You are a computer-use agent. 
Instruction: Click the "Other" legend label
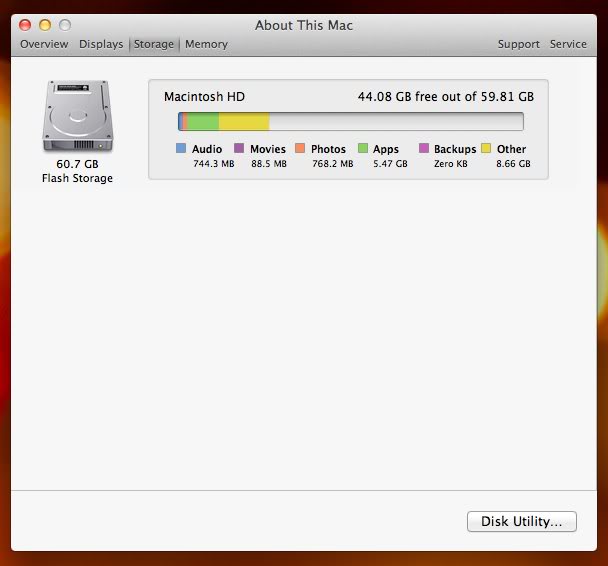click(x=511, y=149)
